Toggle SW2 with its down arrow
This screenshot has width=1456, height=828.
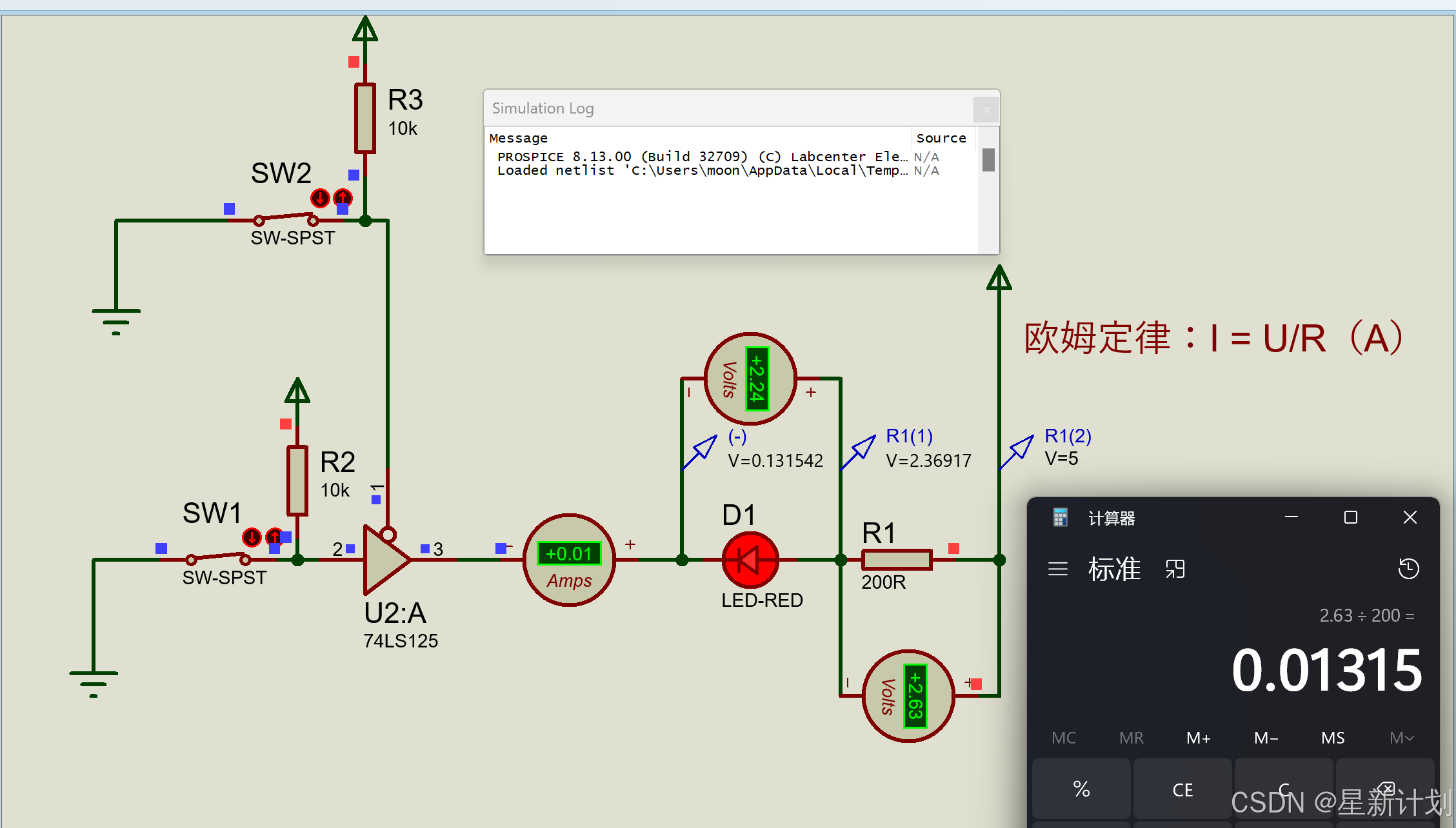(320, 197)
